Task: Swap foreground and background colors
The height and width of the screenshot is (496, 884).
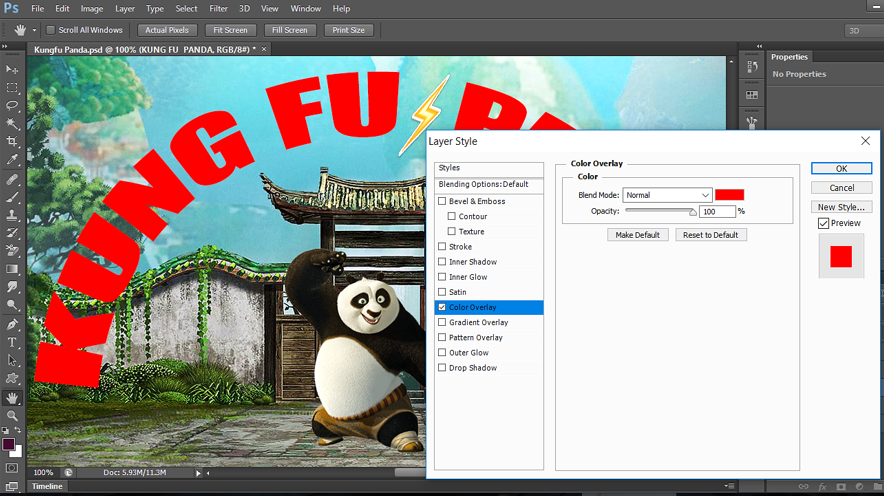Action: point(18,430)
